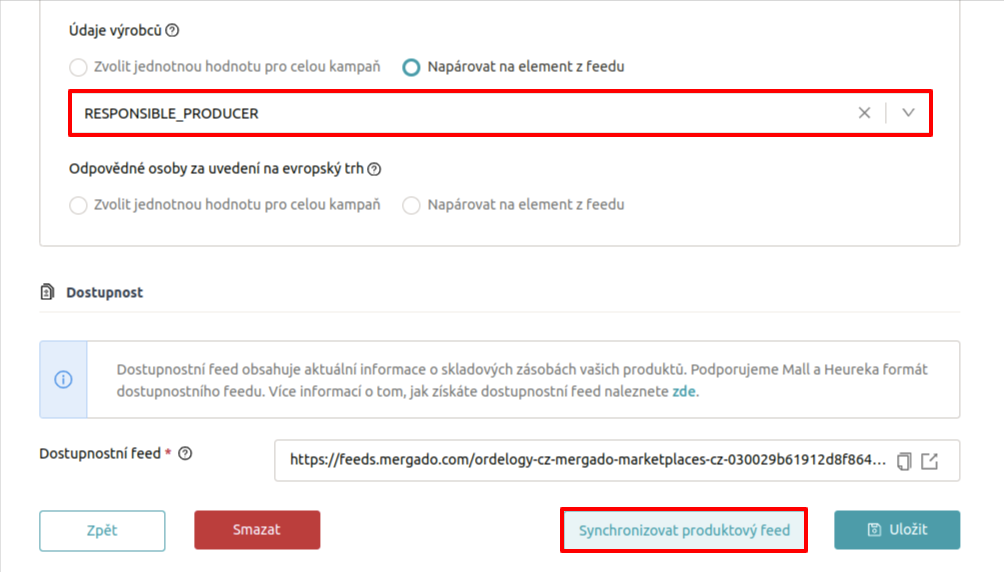1004x572 pixels.
Task: Click the red Smazat button
Action: click(x=257, y=530)
